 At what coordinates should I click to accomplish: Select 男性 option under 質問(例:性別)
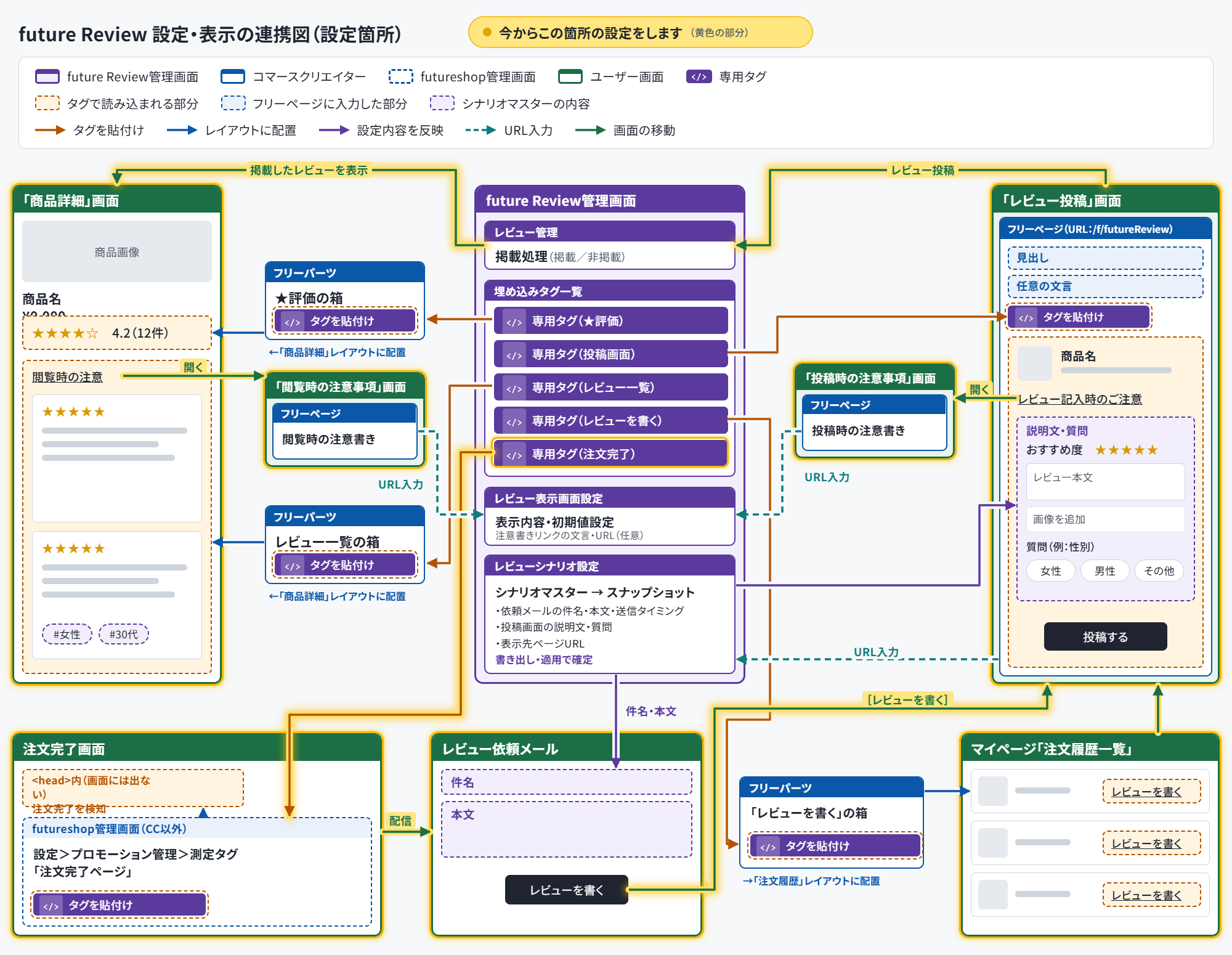click(1105, 571)
